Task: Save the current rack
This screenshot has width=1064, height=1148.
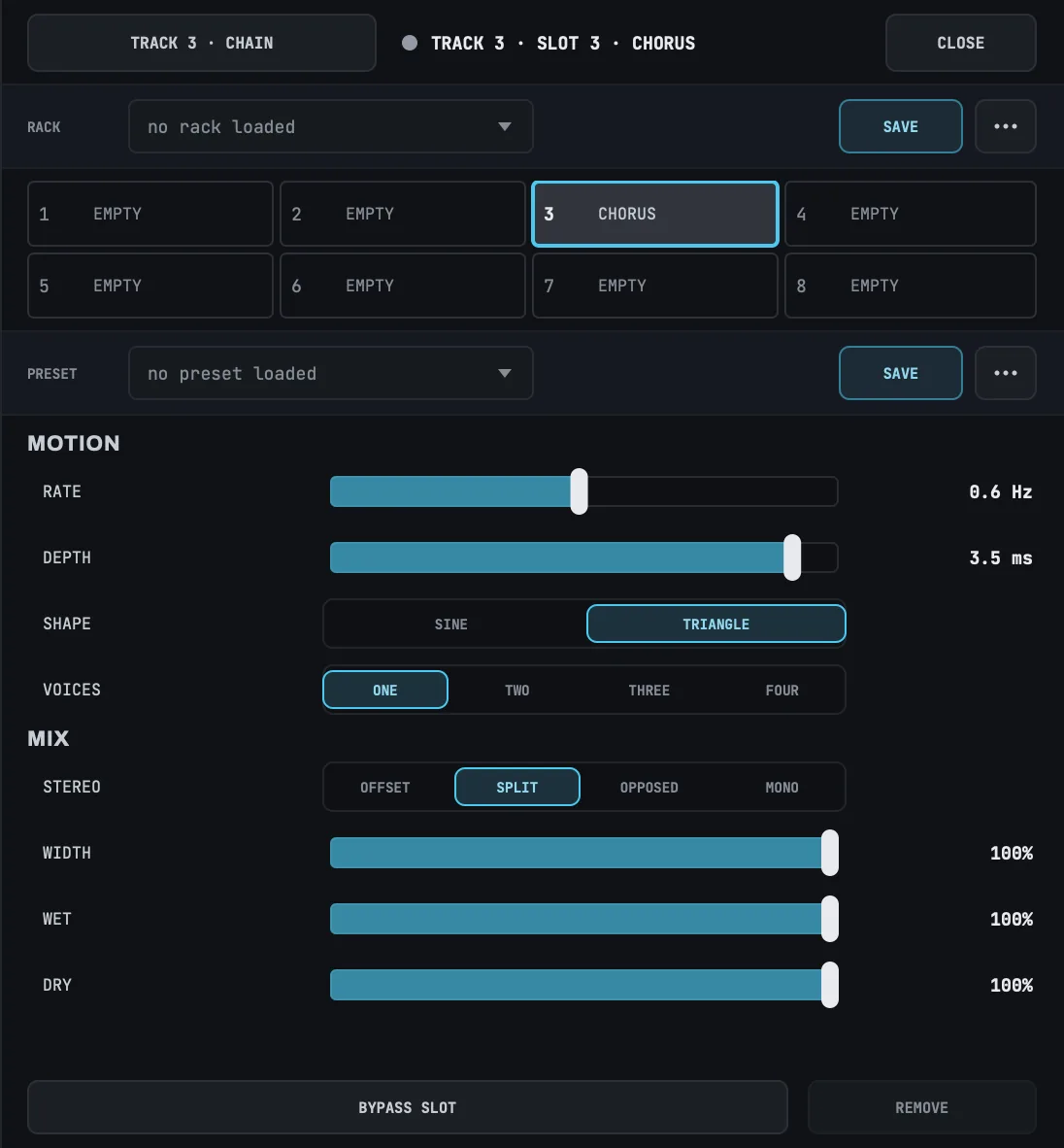Action: (x=900, y=126)
